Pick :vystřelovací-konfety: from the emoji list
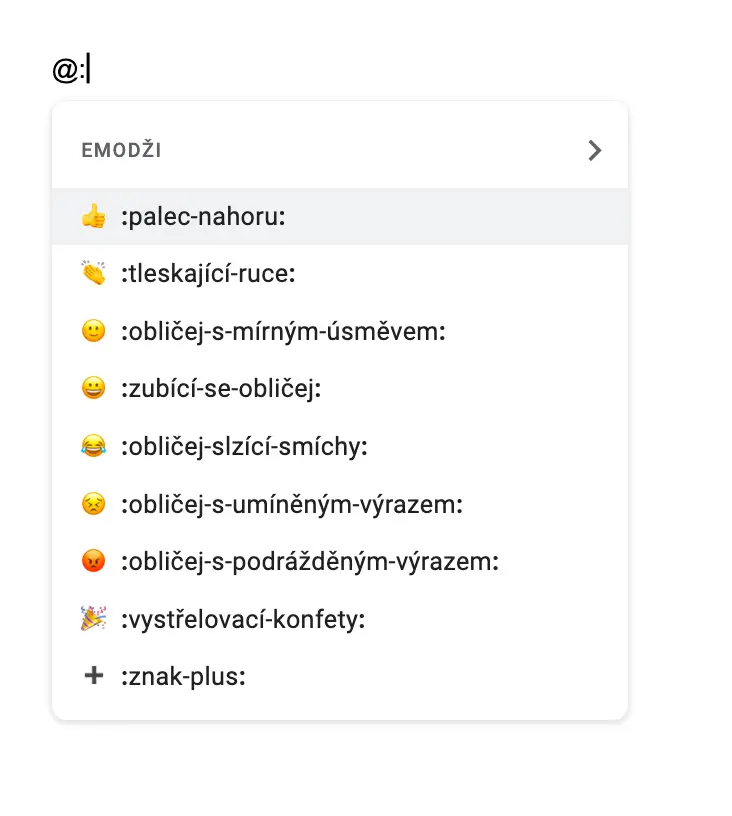Screen dimensions: 732x816 click(x=242, y=620)
